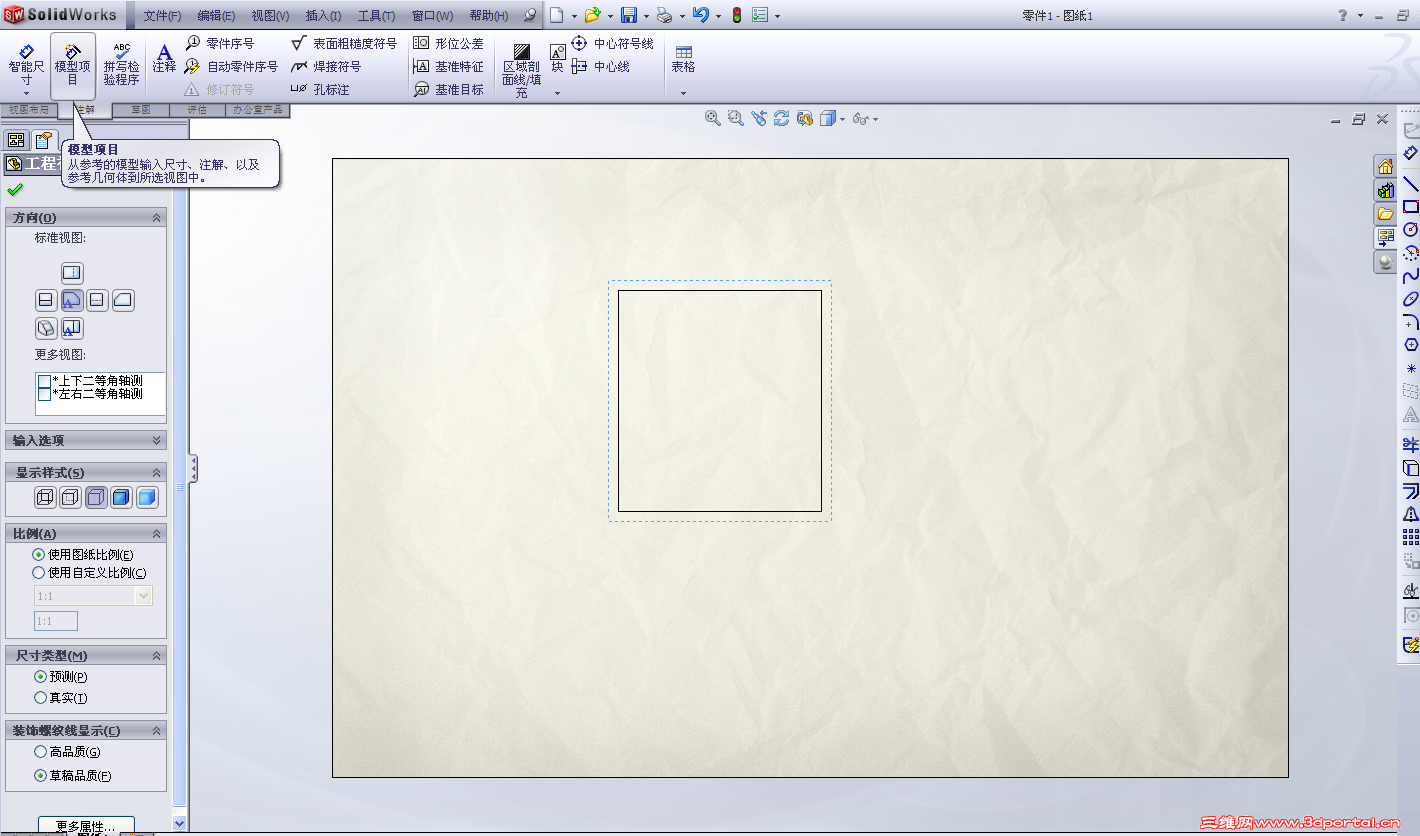Choose Auto Balloon (自动零件序号)
Image resolution: width=1420 pixels, height=836 pixels.
pyautogui.click(x=231, y=66)
